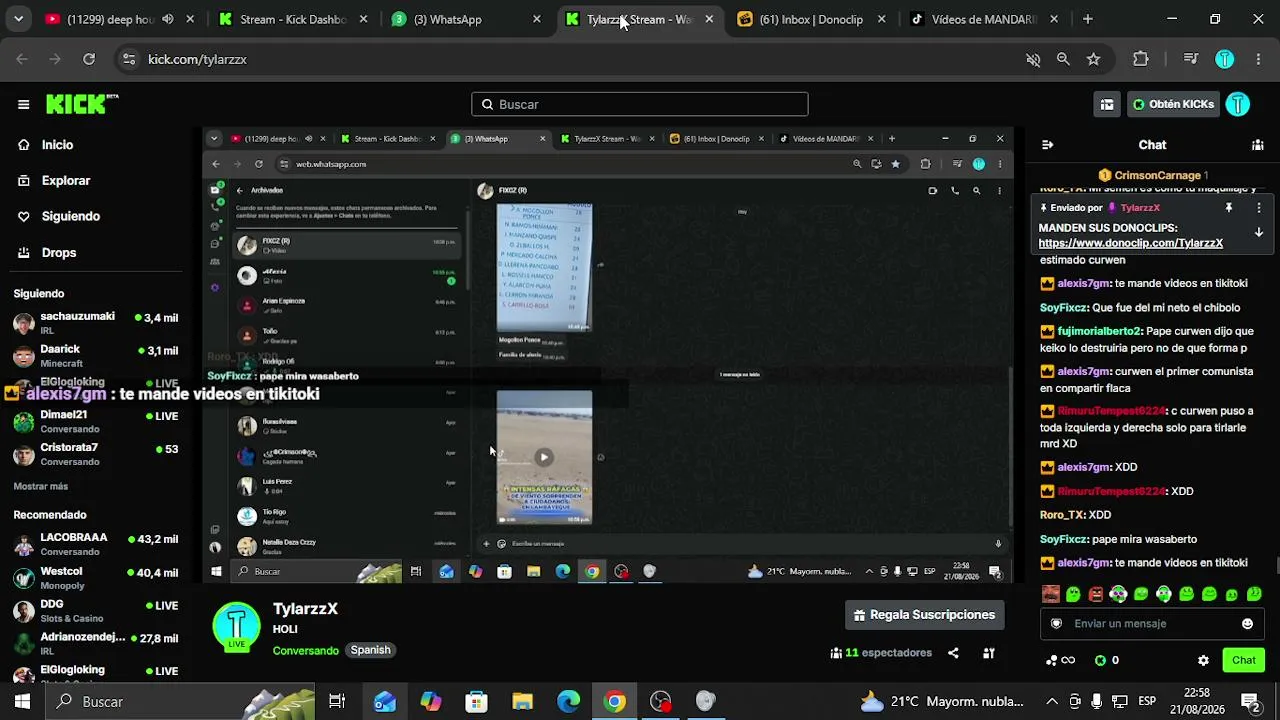Image resolution: width=1280 pixels, height=720 pixels.
Task: Open Westcol from the Recomendado list
Action: pyautogui.click(x=96, y=577)
